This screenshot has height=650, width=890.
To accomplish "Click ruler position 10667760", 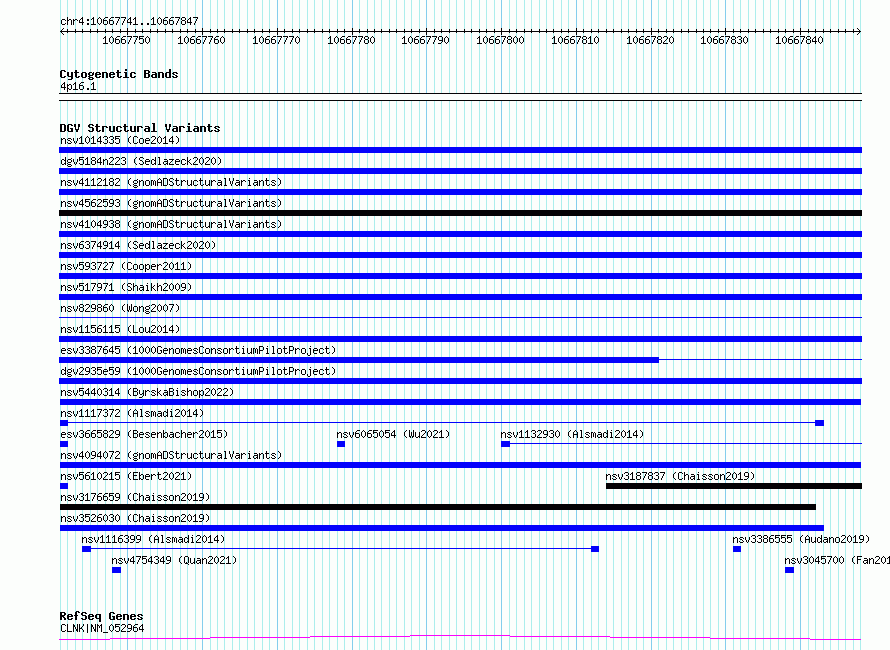I will pos(201,40).
